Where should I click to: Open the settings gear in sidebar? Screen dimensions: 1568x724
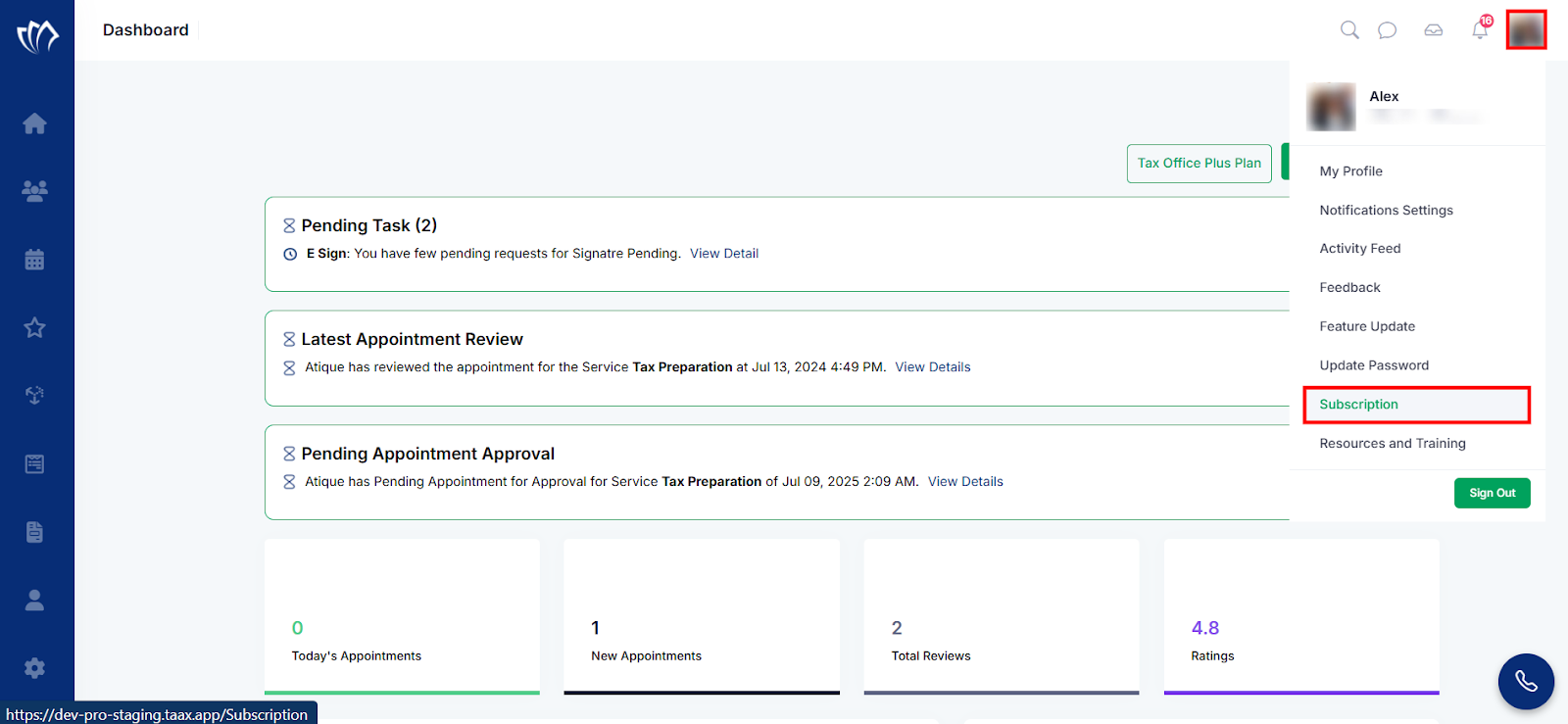[x=34, y=668]
